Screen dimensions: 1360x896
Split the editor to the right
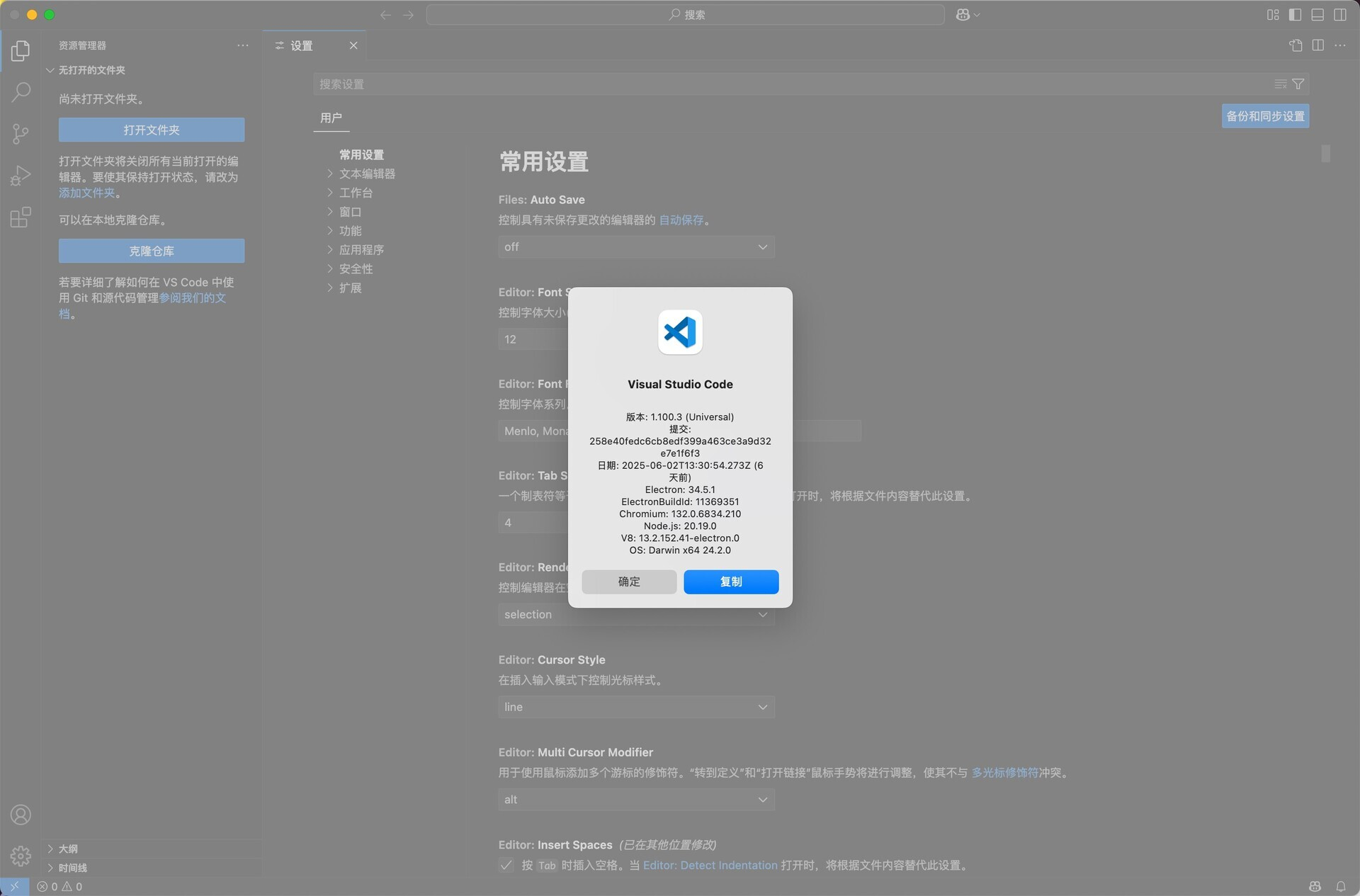[1317, 45]
